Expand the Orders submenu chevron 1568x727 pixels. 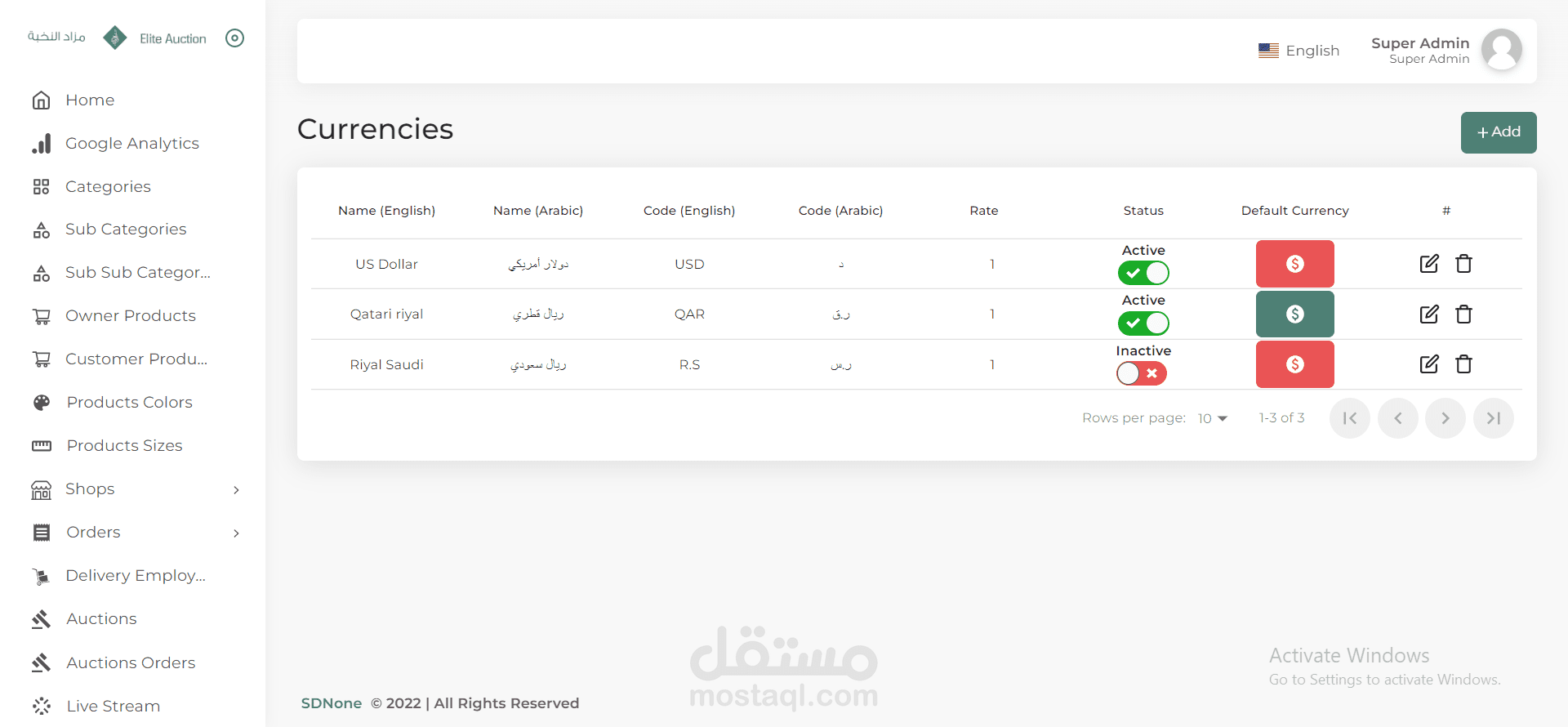(236, 533)
